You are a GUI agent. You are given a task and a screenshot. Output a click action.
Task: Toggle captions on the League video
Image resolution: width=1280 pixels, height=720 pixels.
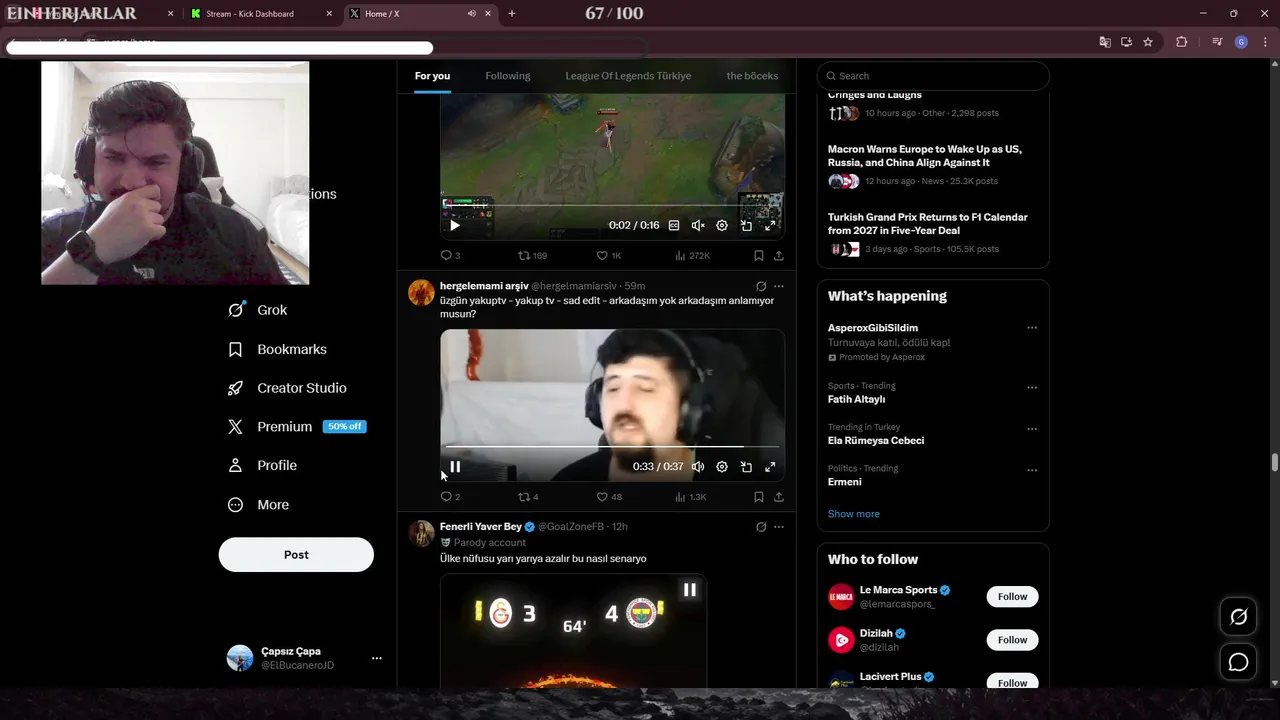[674, 226]
